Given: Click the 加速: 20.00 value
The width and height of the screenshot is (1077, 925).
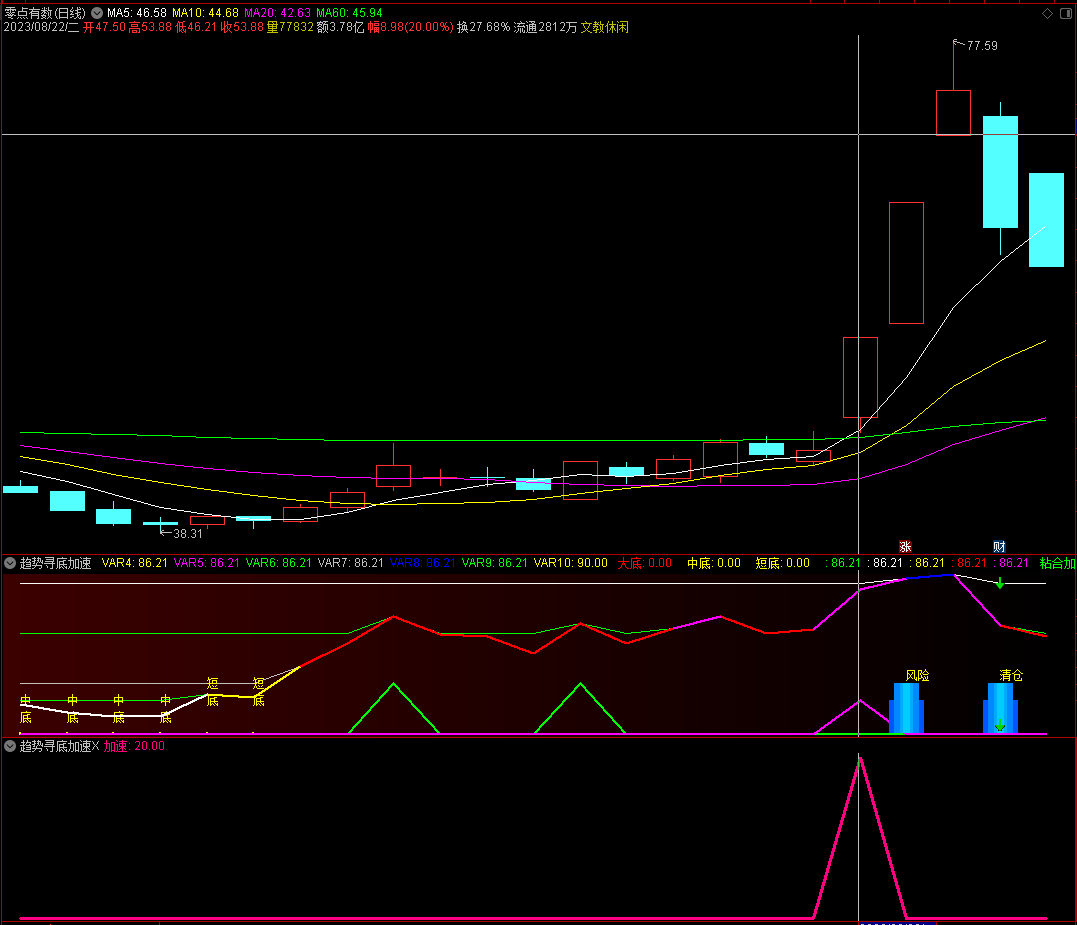Looking at the screenshot, I should pyautogui.click(x=135, y=746).
